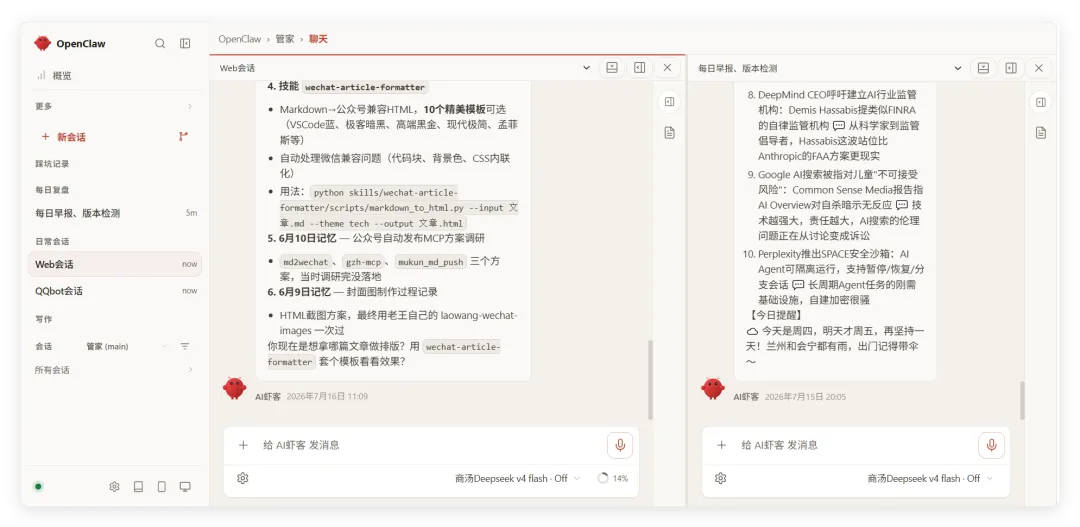This screenshot has width=1080, height=527.
Task: Click plus attach icon in 每日早报 input
Action: tap(721, 445)
